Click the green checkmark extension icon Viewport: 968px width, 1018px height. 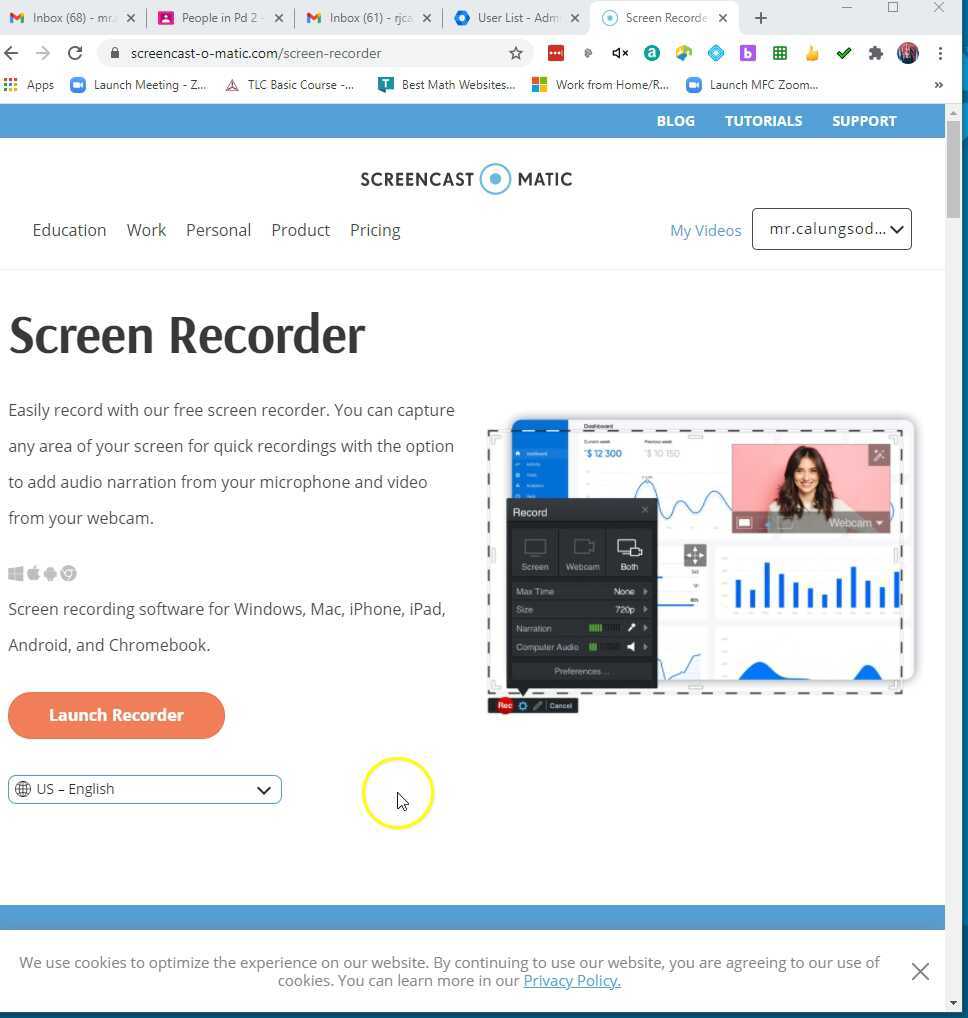843,53
